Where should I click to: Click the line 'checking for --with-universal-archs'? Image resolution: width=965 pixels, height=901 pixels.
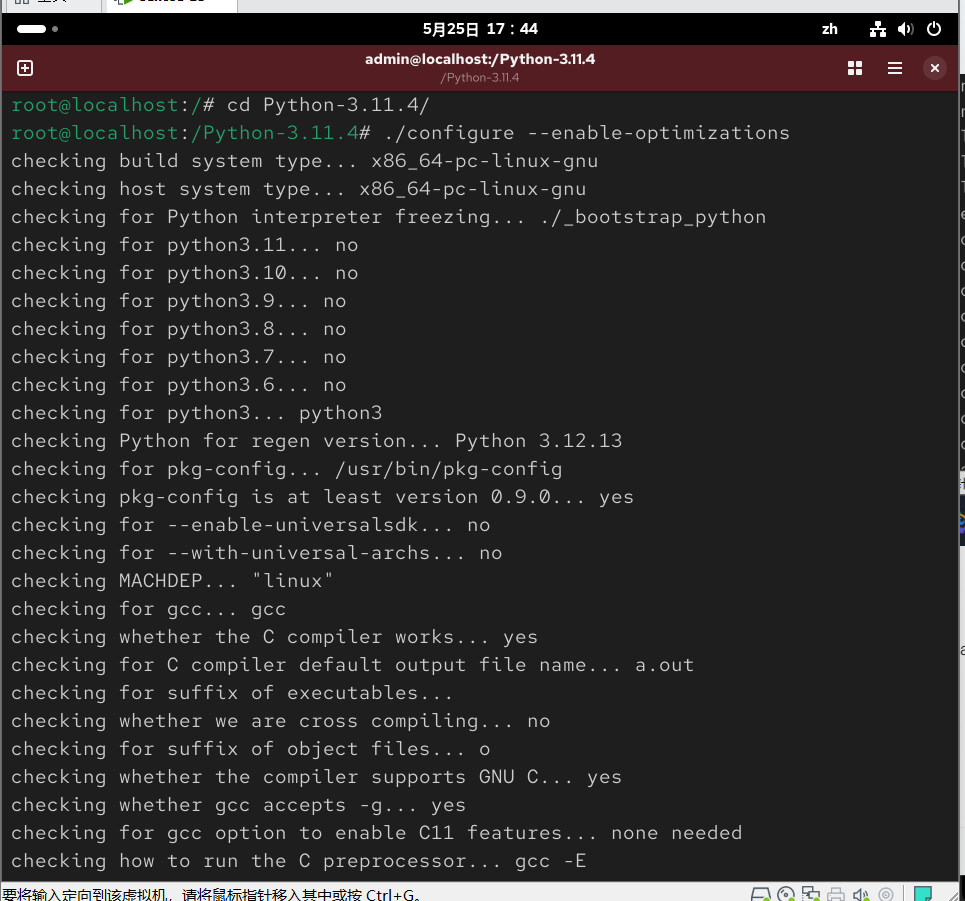tap(257, 553)
